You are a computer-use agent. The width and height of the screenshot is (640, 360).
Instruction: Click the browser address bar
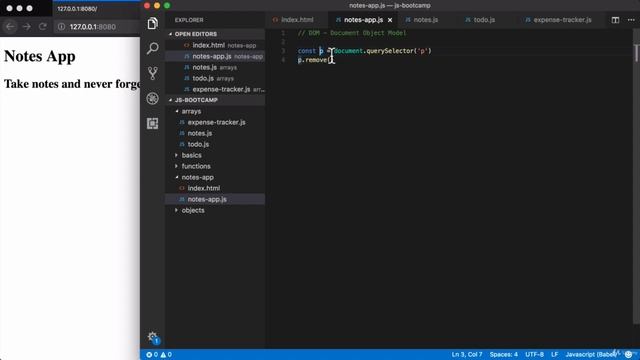[x=98, y=27]
